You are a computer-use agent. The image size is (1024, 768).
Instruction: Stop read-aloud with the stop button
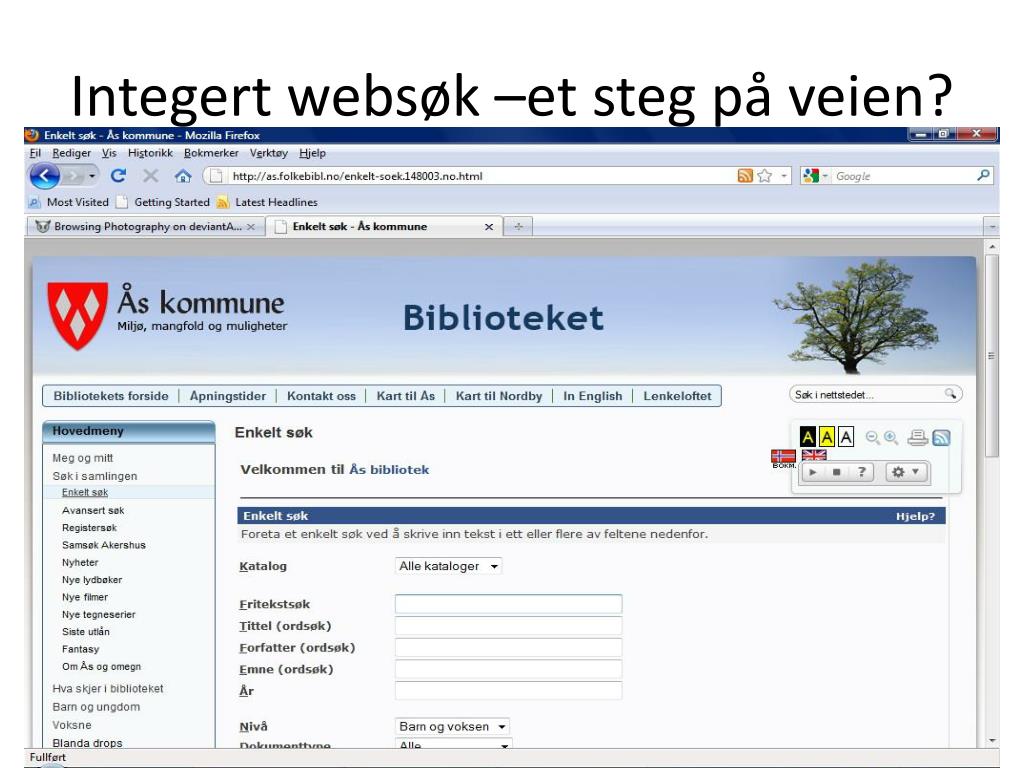click(x=837, y=472)
